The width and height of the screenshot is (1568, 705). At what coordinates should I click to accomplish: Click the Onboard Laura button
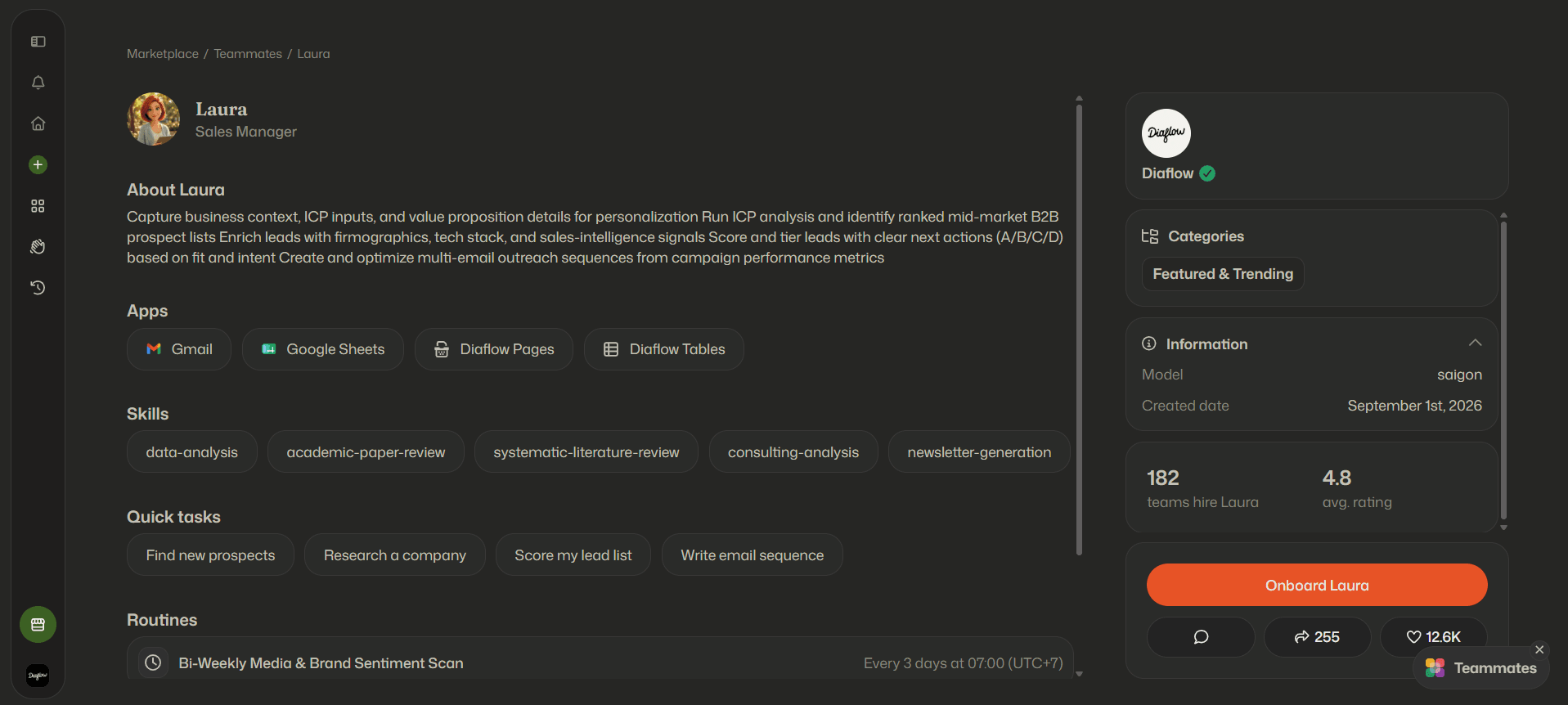[x=1317, y=586]
